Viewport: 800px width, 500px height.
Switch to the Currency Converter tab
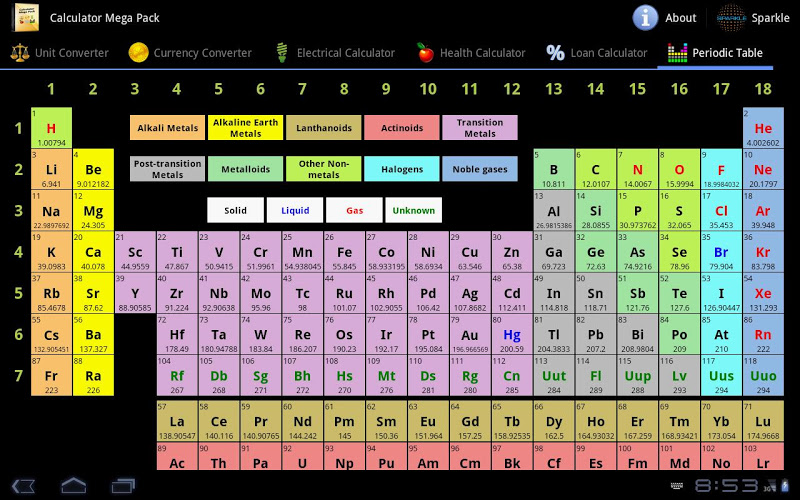point(190,53)
